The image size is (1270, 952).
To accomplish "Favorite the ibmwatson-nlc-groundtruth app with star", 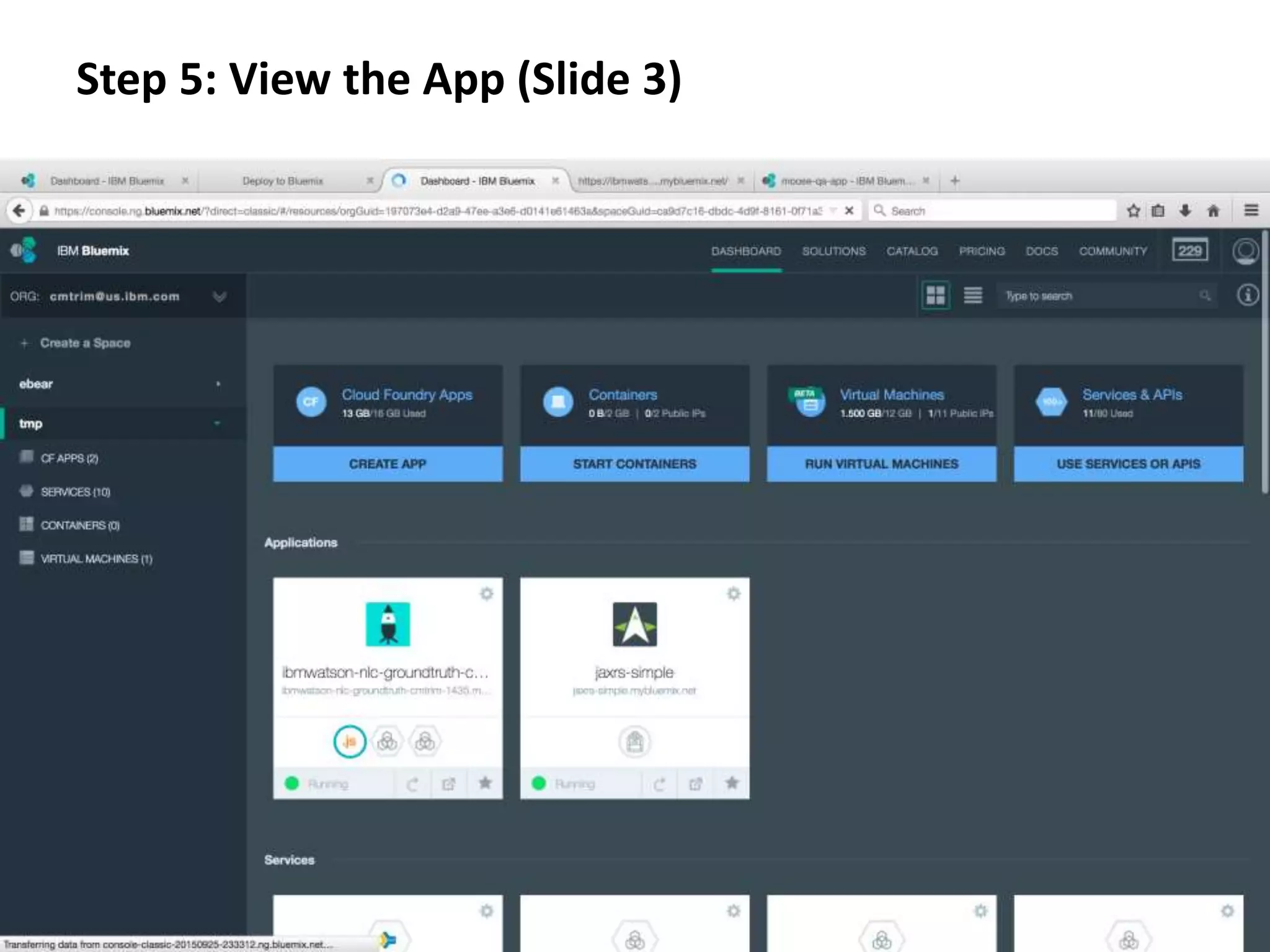I will (x=485, y=783).
